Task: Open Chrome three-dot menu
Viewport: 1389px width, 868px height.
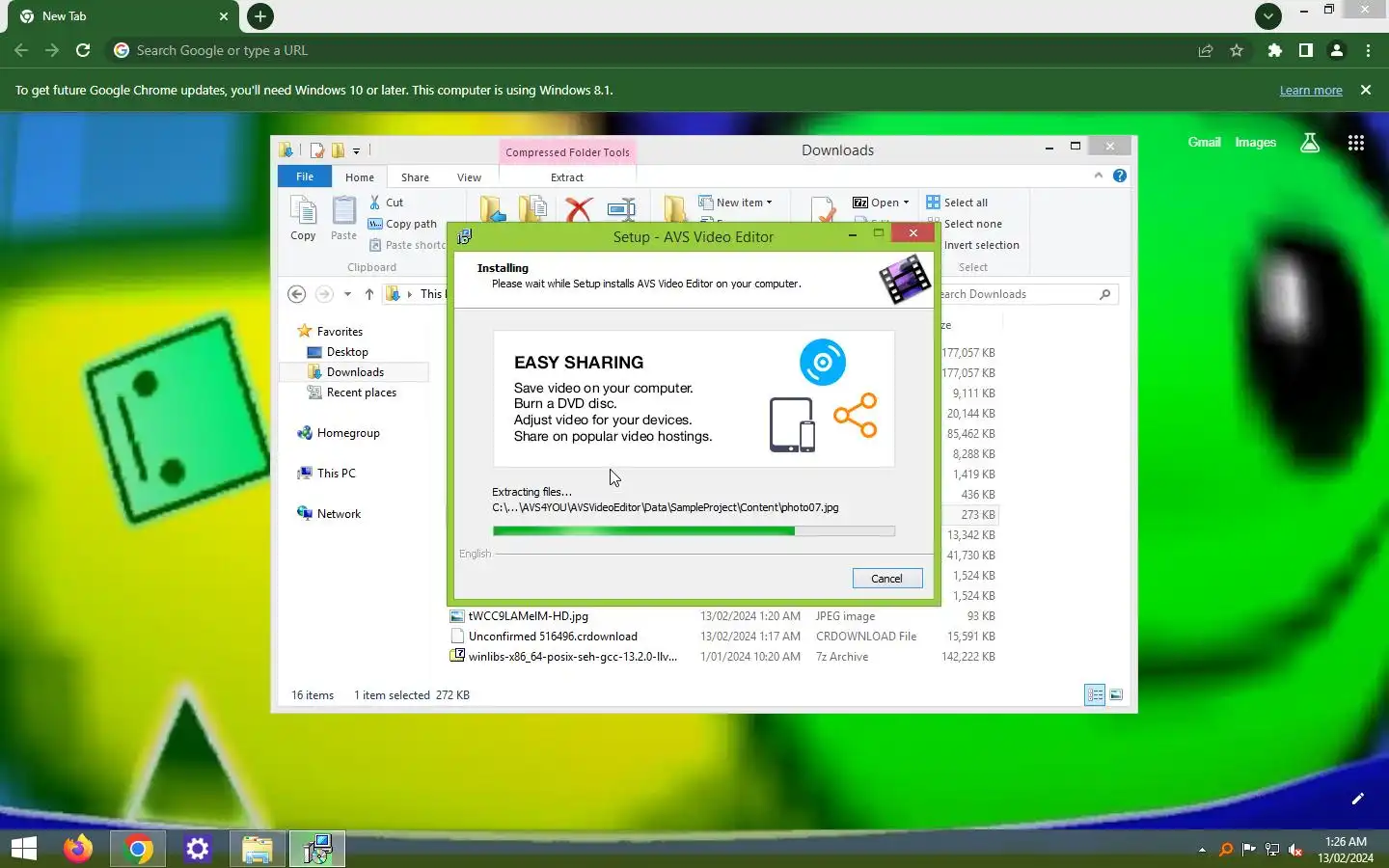Action: pyautogui.click(x=1368, y=50)
